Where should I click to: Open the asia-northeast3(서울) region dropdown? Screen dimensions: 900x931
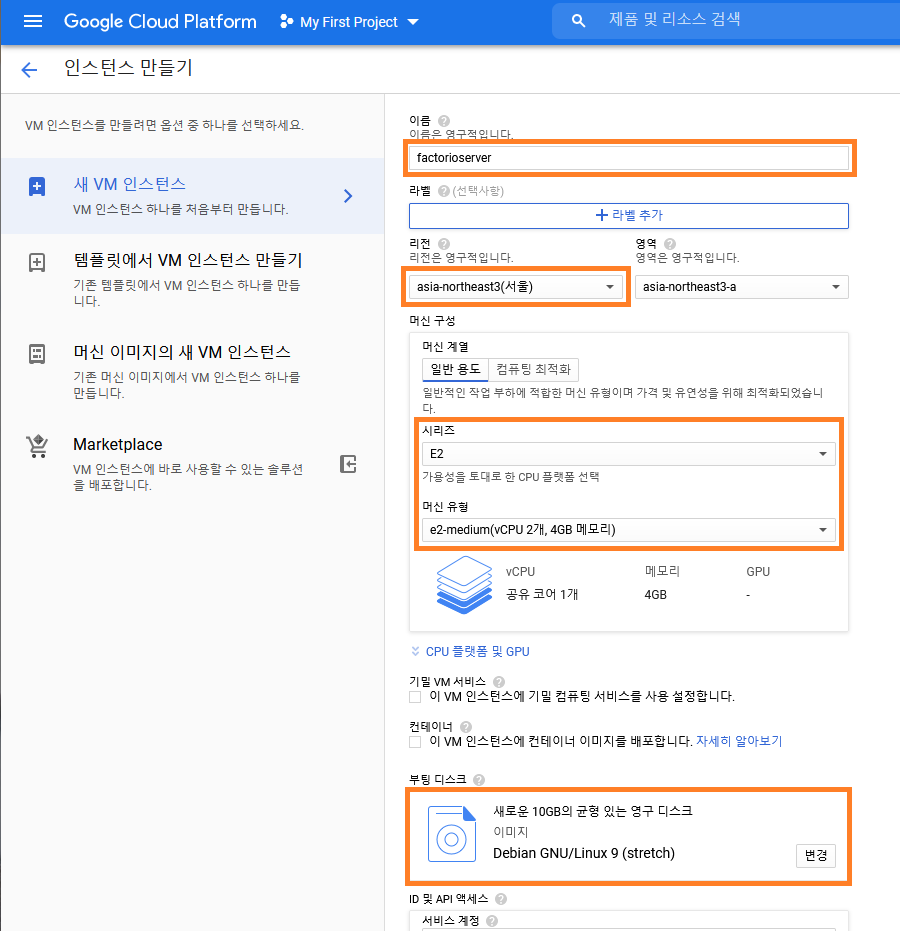click(x=515, y=287)
